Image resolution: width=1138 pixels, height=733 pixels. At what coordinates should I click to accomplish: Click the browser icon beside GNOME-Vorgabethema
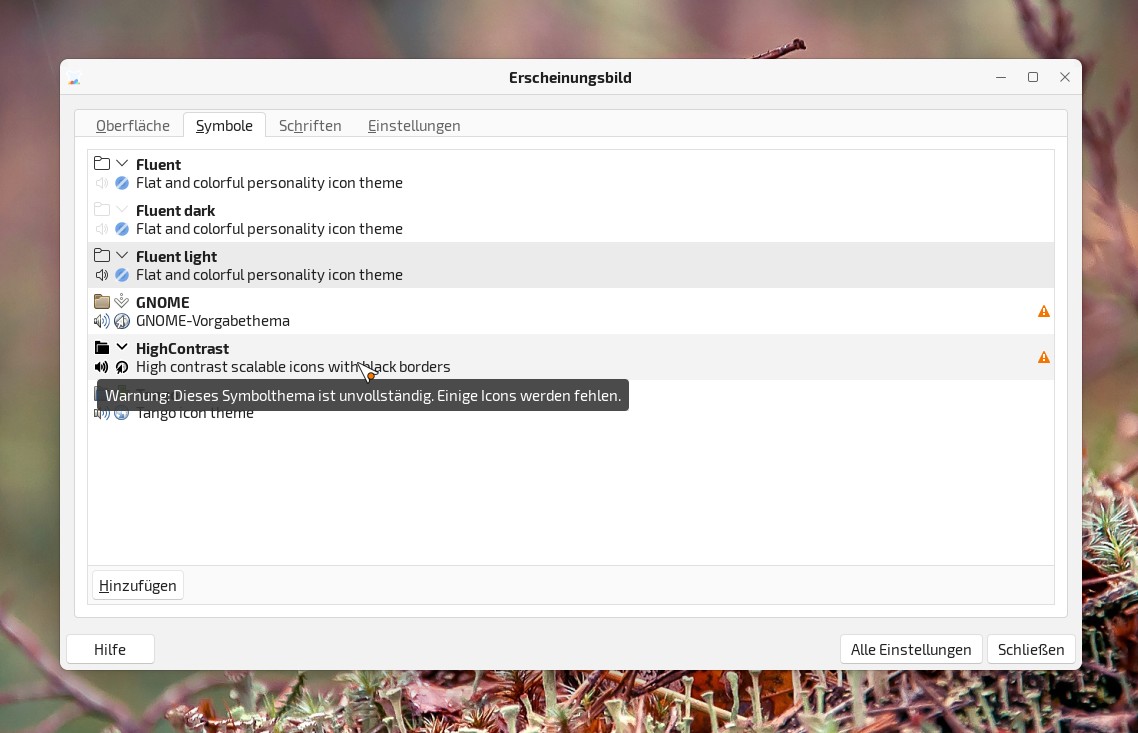pos(122,321)
